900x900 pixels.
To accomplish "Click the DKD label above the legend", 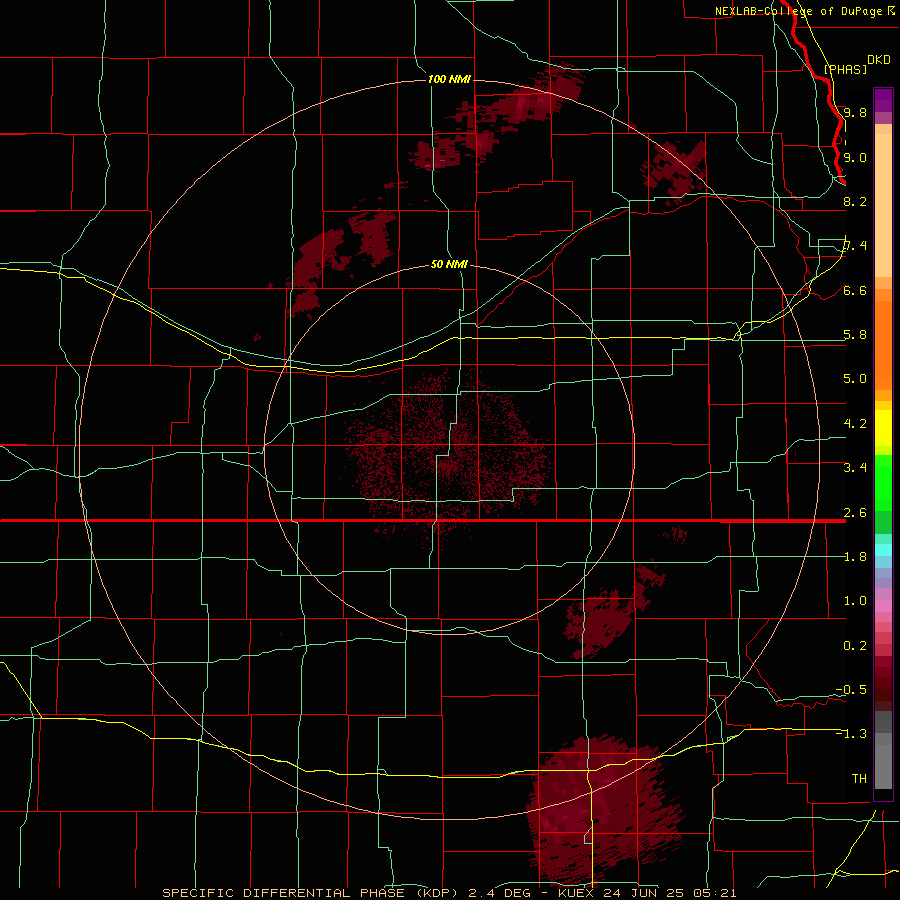I will point(878,60).
